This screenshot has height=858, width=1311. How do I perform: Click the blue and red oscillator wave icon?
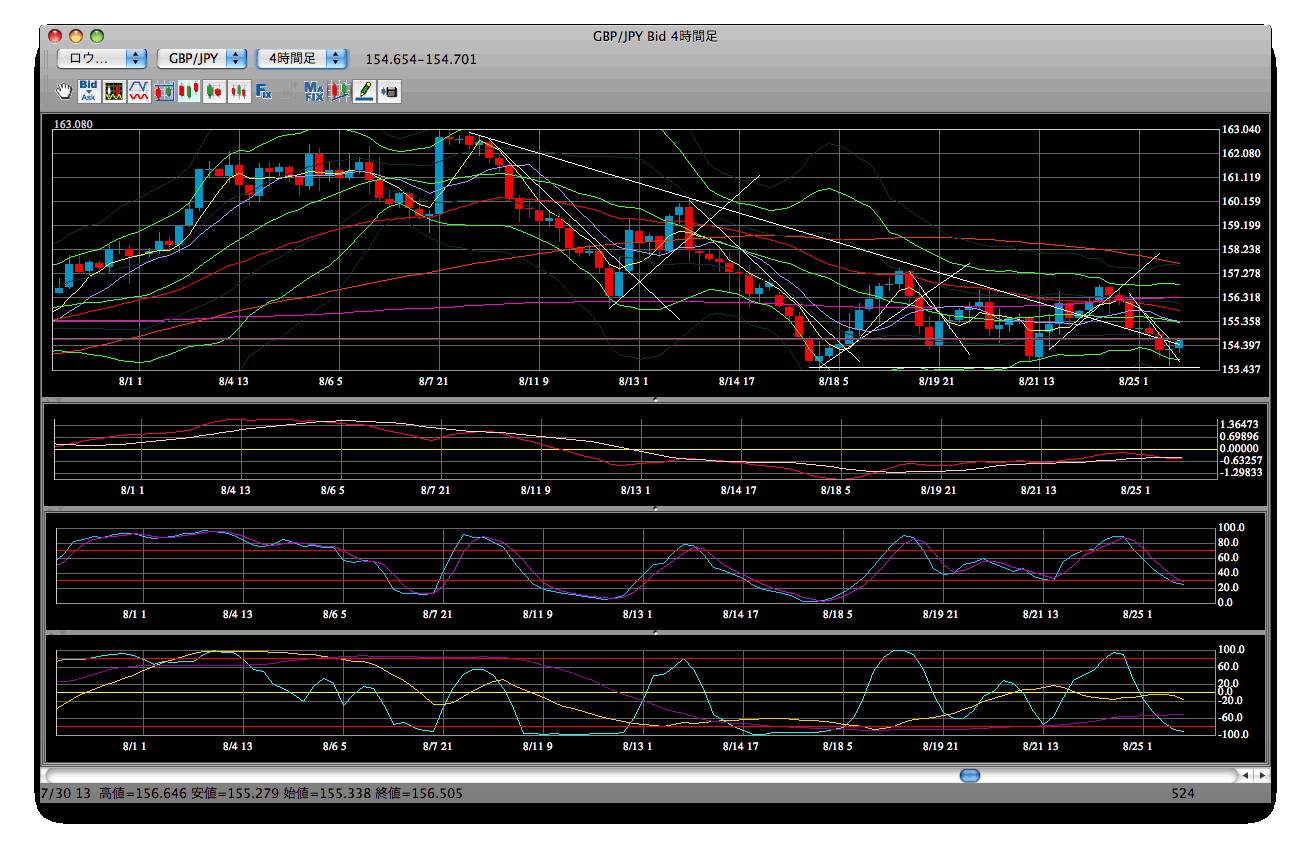[139, 92]
